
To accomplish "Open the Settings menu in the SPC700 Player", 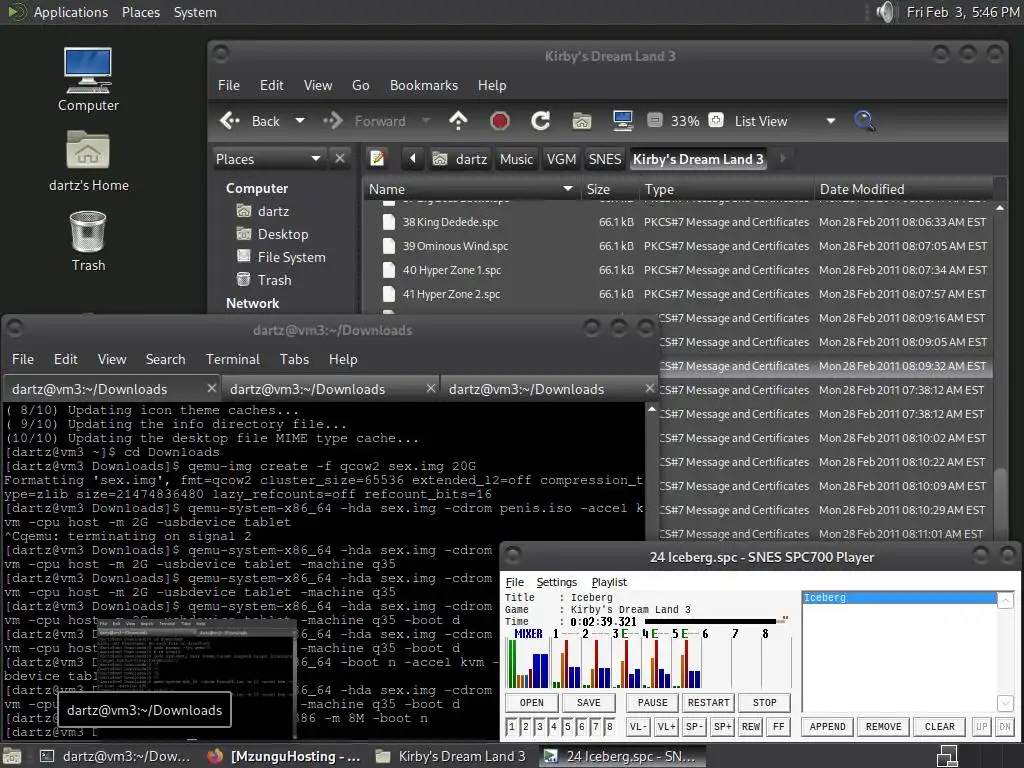I will [556, 582].
